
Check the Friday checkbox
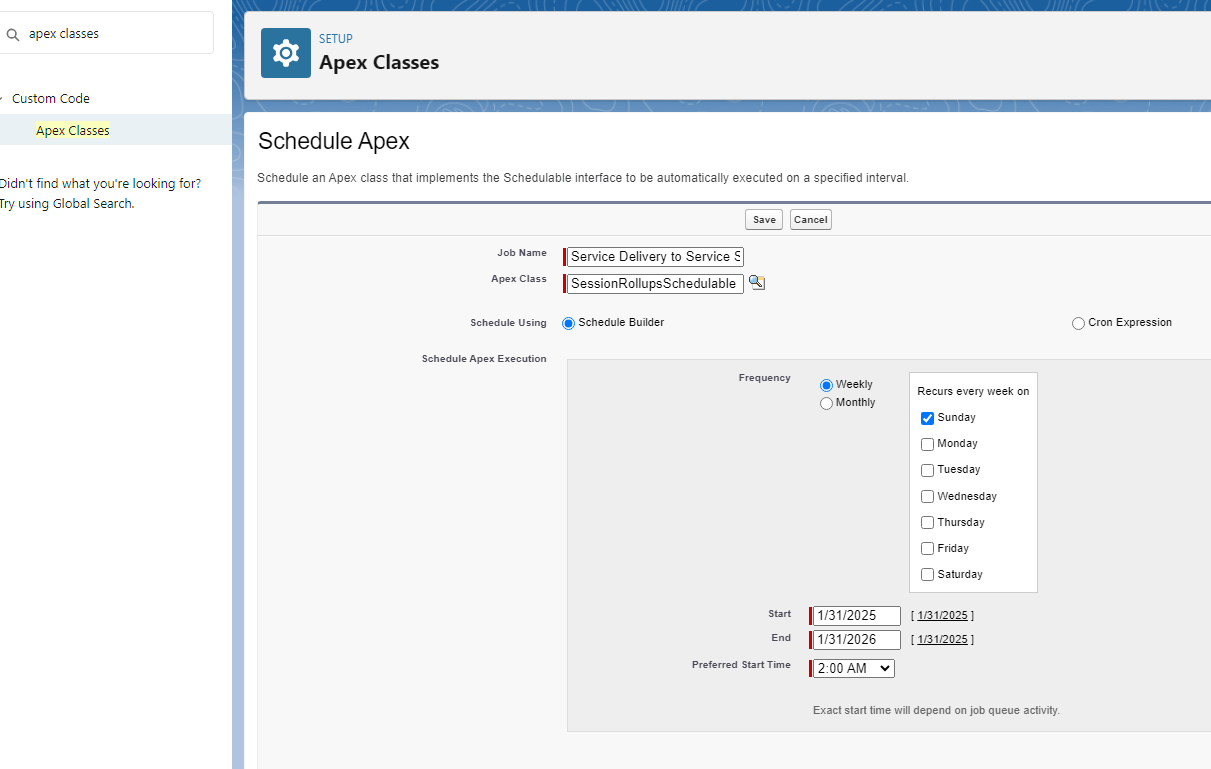(927, 549)
